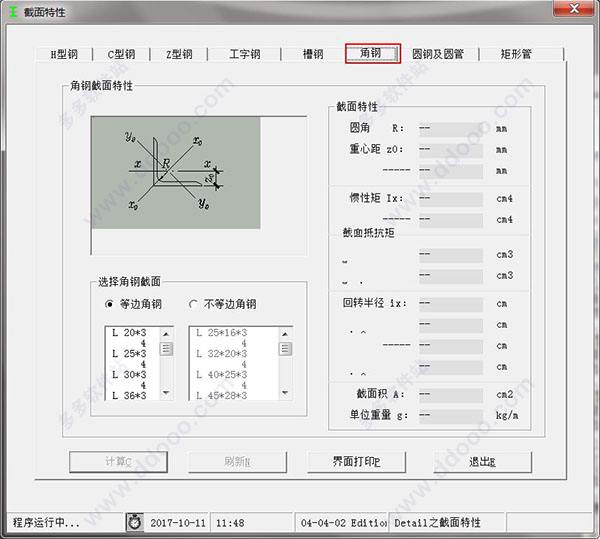Viewport: 600px width, 539px height.
Task: Click scroll thumb of equal angle list
Action: pos(166,348)
